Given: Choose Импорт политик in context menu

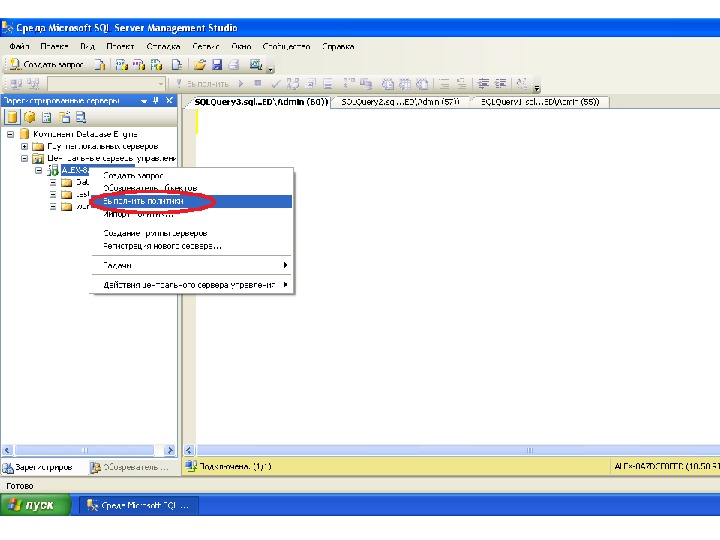Looking at the screenshot, I should click(x=191, y=214).
